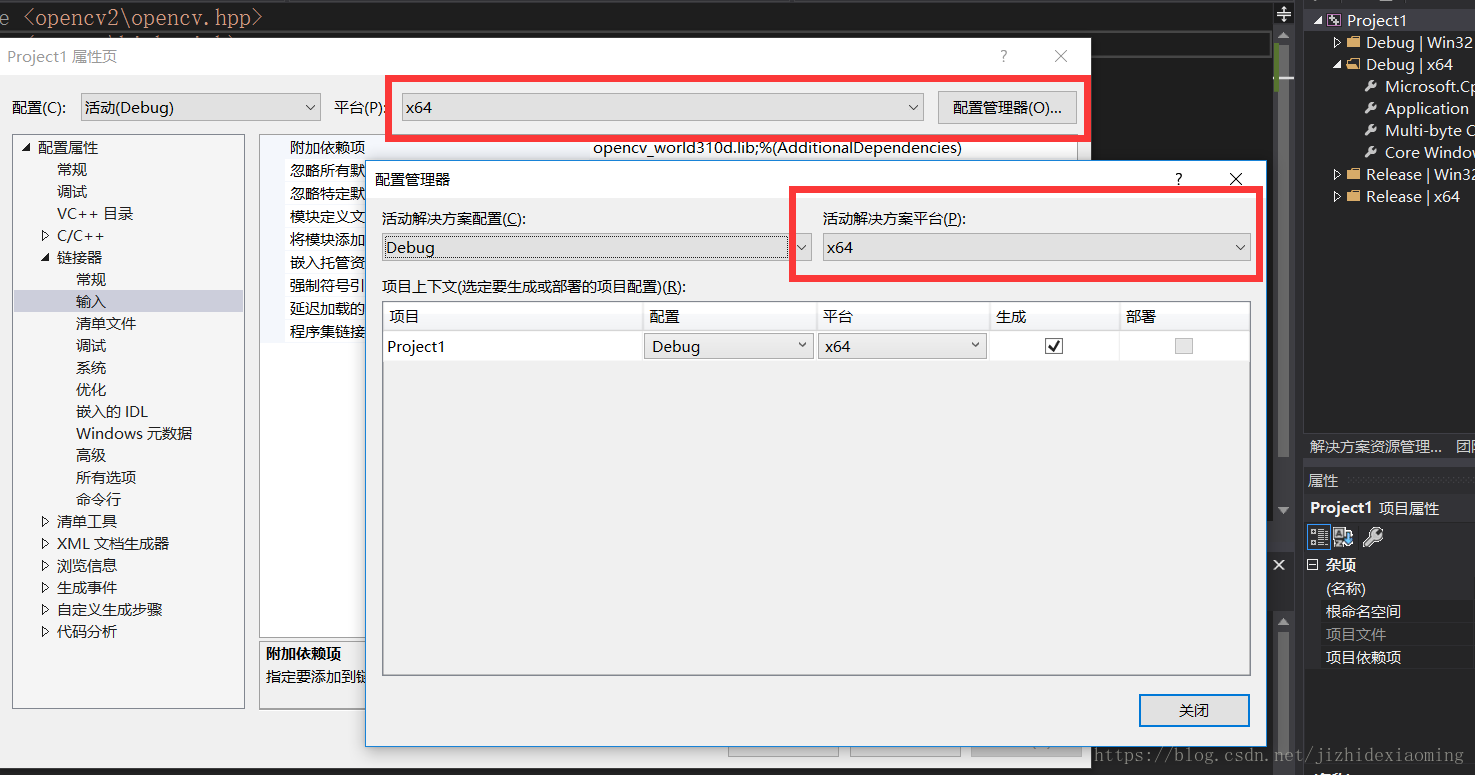Click the 配置管理器(O)... button
Image resolution: width=1475 pixels, height=775 pixels.
(x=1007, y=107)
